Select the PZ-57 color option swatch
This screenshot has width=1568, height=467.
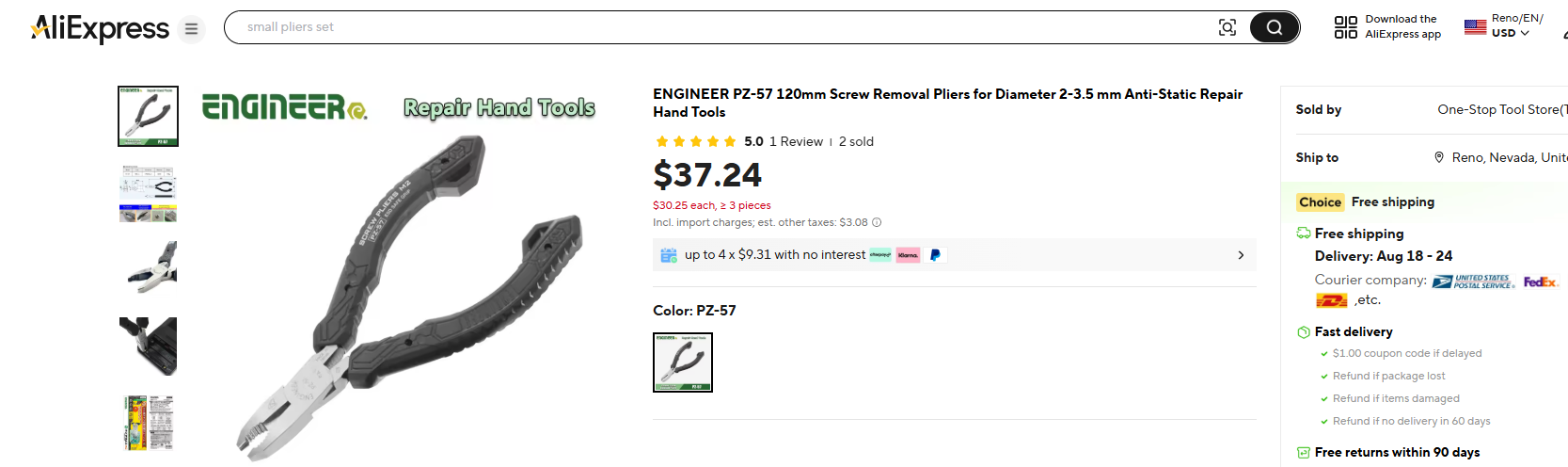point(683,362)
